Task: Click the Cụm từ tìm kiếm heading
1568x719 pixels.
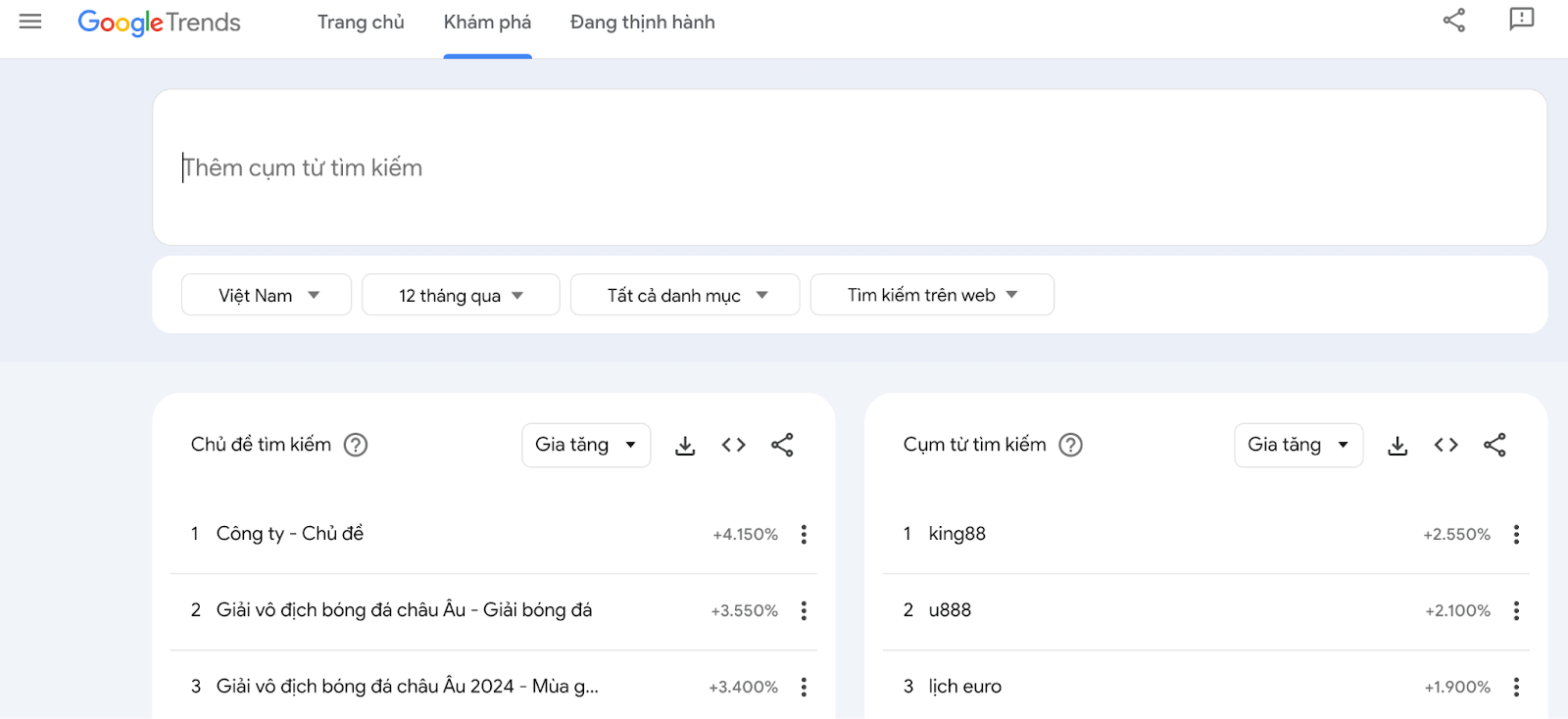Action: pyautogui.click(x=974, y=445)
